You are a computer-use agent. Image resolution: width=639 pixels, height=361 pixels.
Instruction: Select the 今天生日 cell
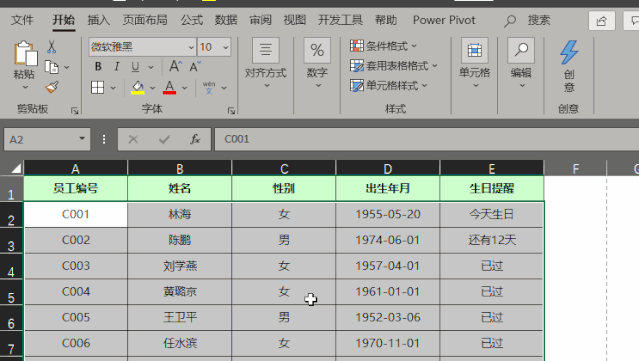pyautogui.click(x=491, y=214)
